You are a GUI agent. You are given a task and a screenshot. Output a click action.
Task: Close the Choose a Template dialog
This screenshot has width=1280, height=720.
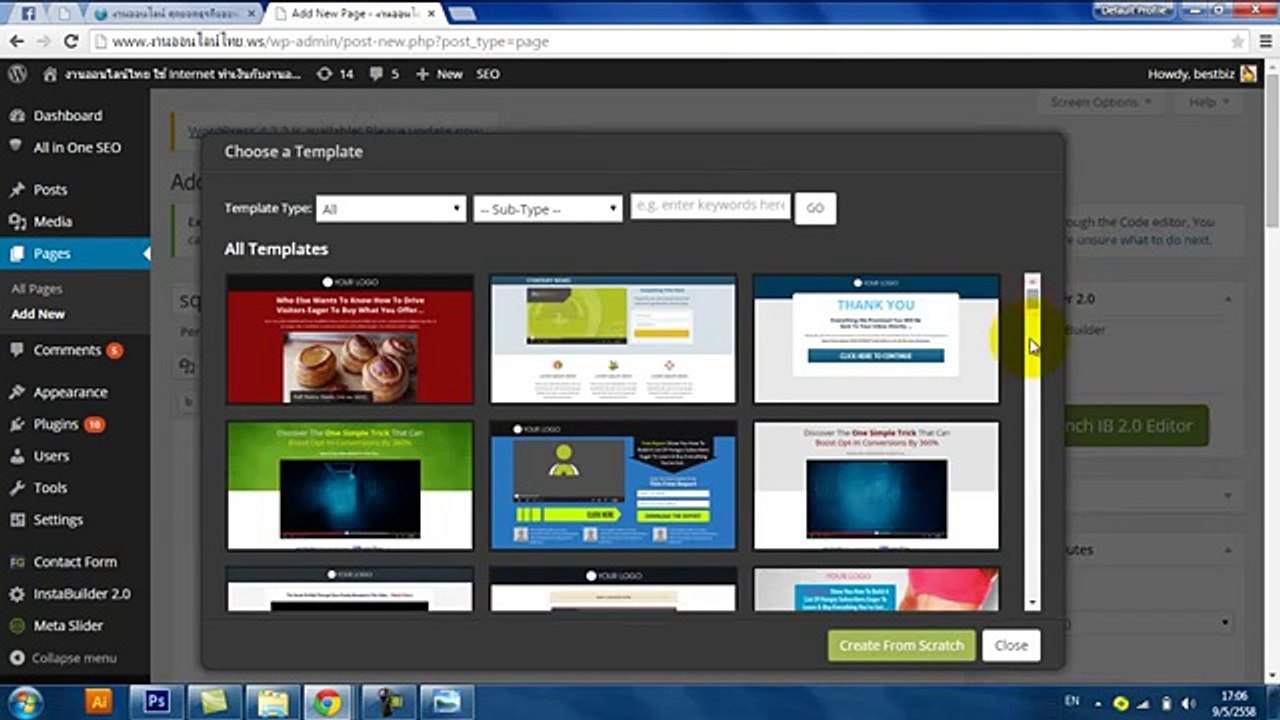pyautogui.click(x=1011, y=645)
